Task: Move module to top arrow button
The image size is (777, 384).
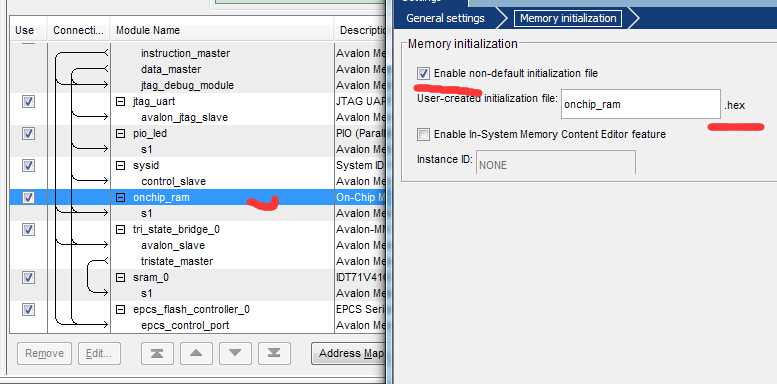Action: (157, 353)
